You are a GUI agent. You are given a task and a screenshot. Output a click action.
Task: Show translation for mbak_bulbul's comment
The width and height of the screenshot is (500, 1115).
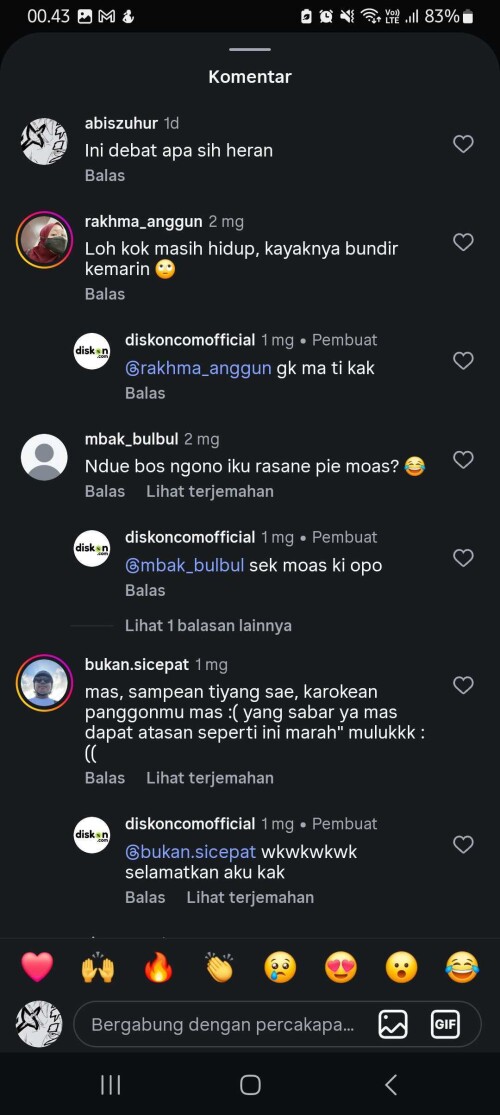click(x=210, y=491)
